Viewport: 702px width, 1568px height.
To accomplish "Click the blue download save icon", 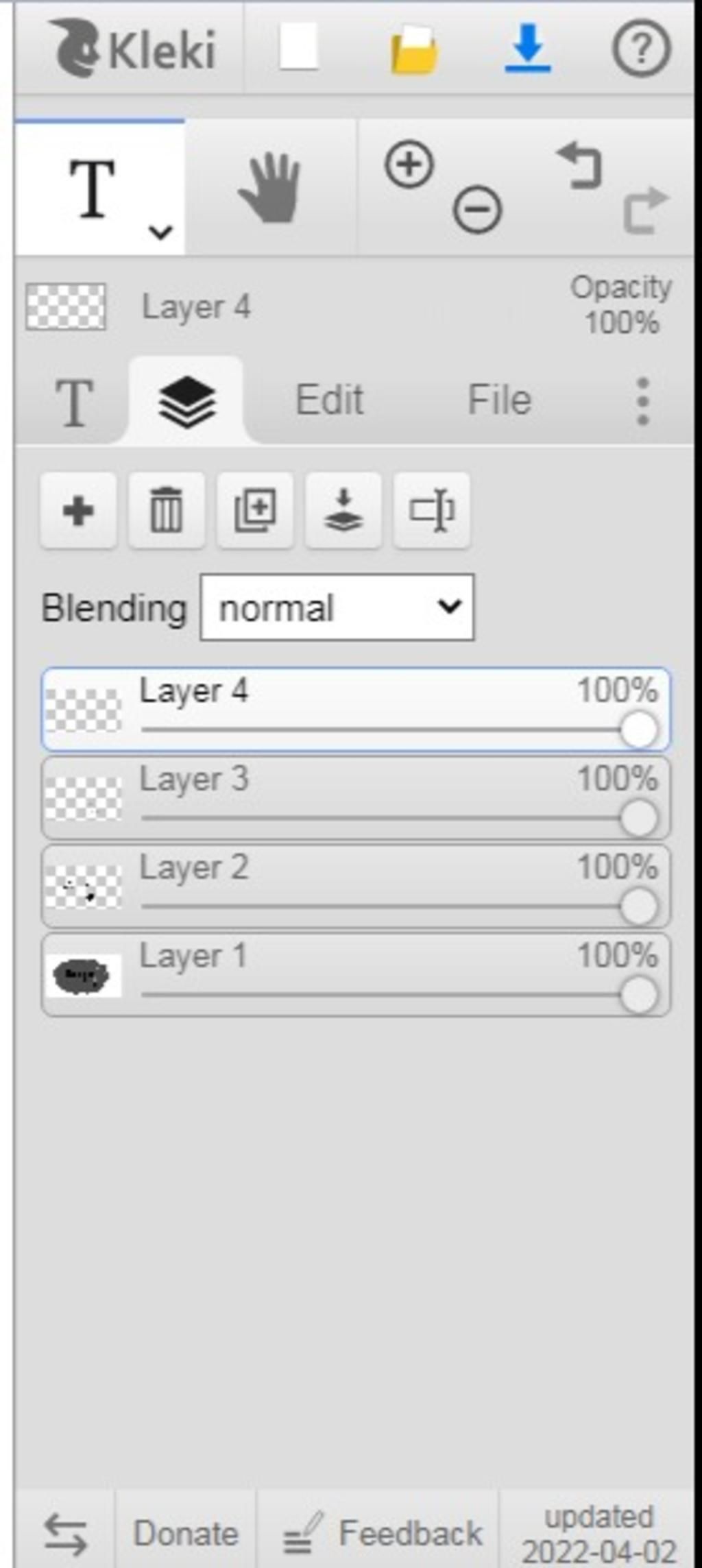I will [x=528, y=48].
